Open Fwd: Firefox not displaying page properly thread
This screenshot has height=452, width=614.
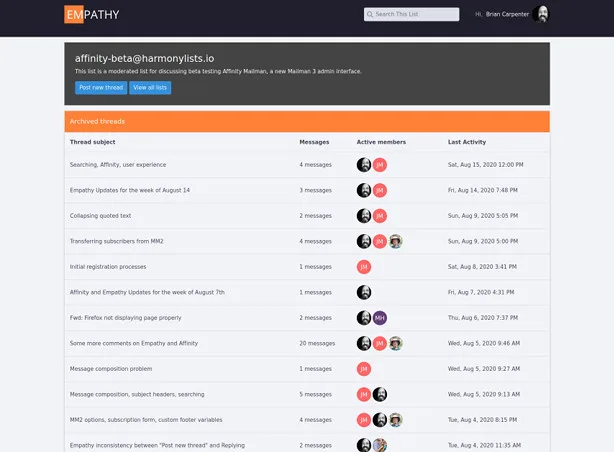125,317
